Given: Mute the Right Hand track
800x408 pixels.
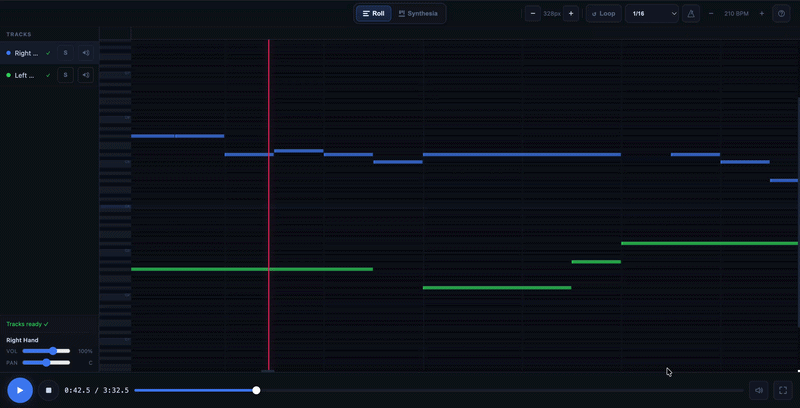Looking at the screenshot, I should [86, 53].
